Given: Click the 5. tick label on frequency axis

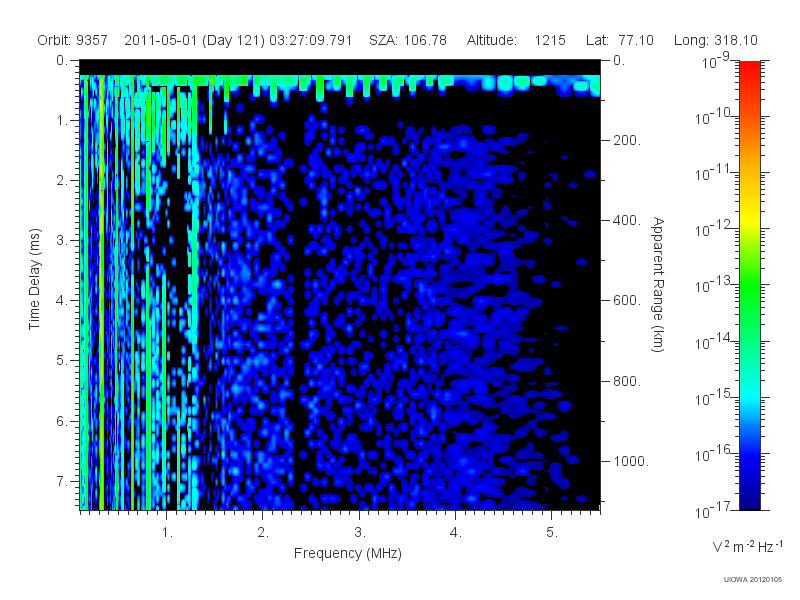Looking at the screenshot, I should coord(552,533).
